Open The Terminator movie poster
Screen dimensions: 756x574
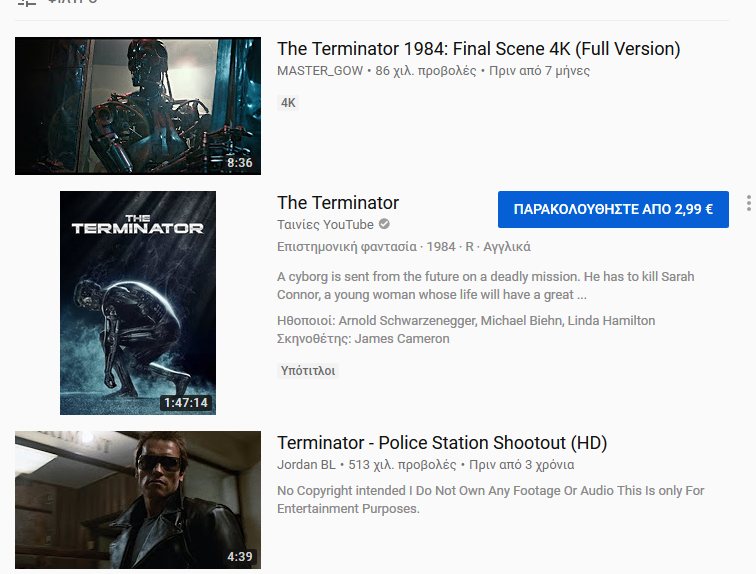[138, 303]
